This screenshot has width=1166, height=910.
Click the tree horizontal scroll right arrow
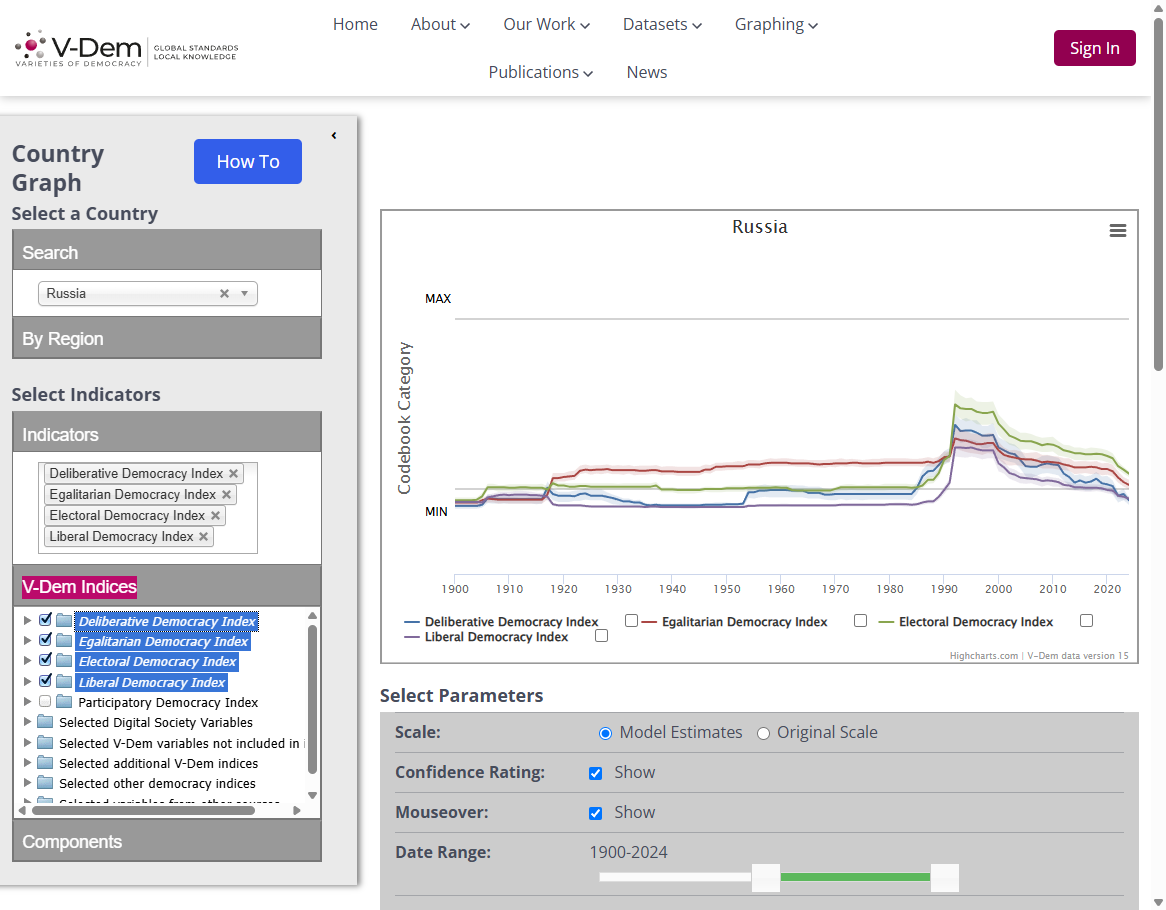tap(297, 810)
